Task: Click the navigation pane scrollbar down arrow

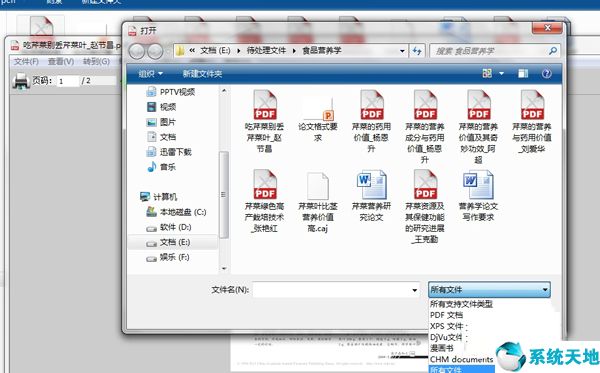Action: click(224, 269)
